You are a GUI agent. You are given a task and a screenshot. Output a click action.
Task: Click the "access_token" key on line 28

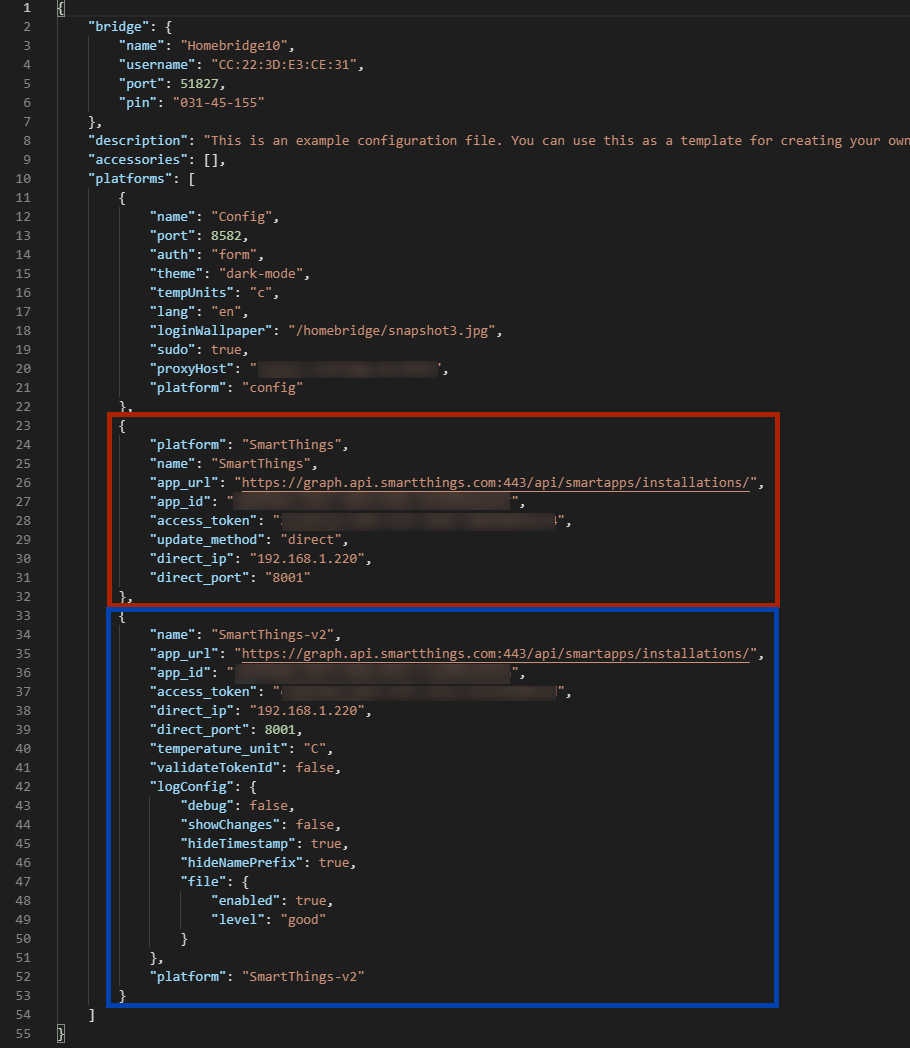pyautogui.click(x=204, y=521)
